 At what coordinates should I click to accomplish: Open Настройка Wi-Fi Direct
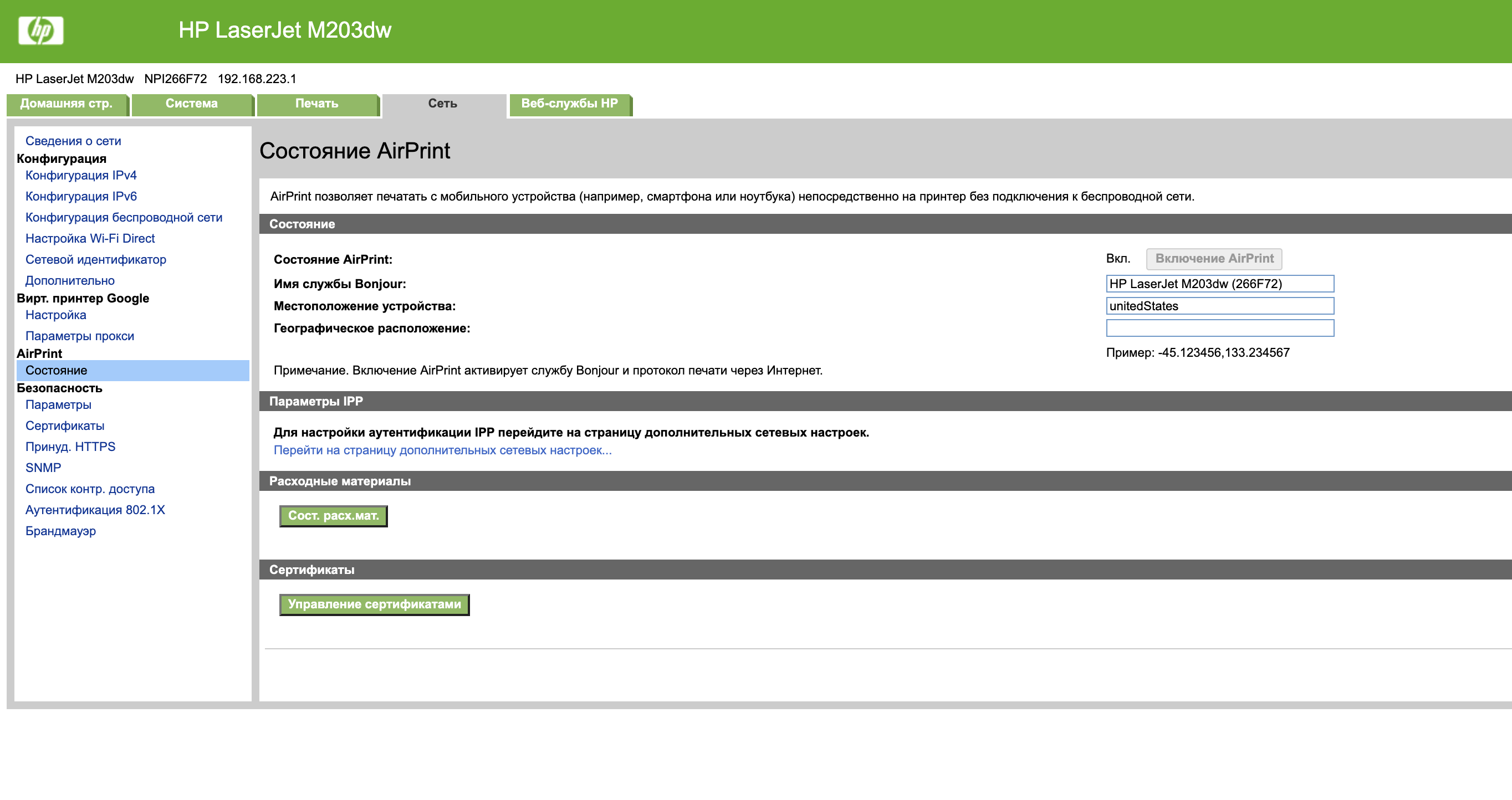pos(90,239)
